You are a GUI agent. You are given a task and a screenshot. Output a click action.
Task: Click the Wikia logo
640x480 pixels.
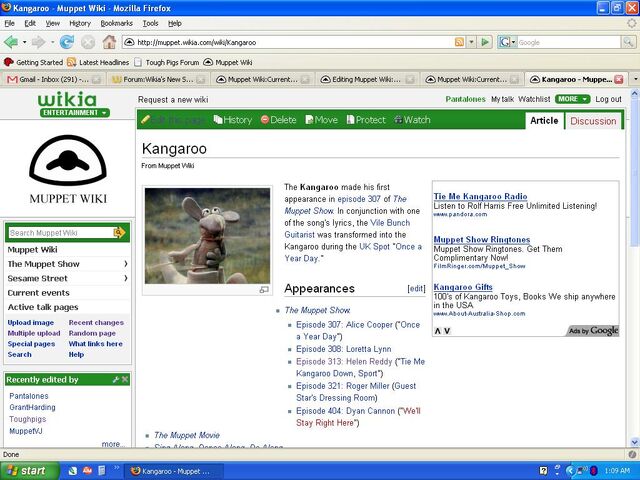pyautogui.click(x=67, y=99)
